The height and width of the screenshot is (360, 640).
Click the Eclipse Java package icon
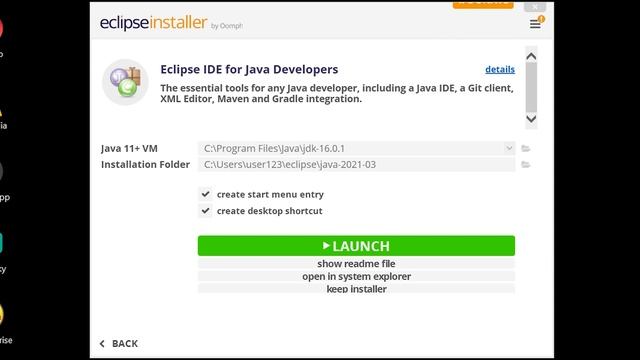[x=126, y=82]
